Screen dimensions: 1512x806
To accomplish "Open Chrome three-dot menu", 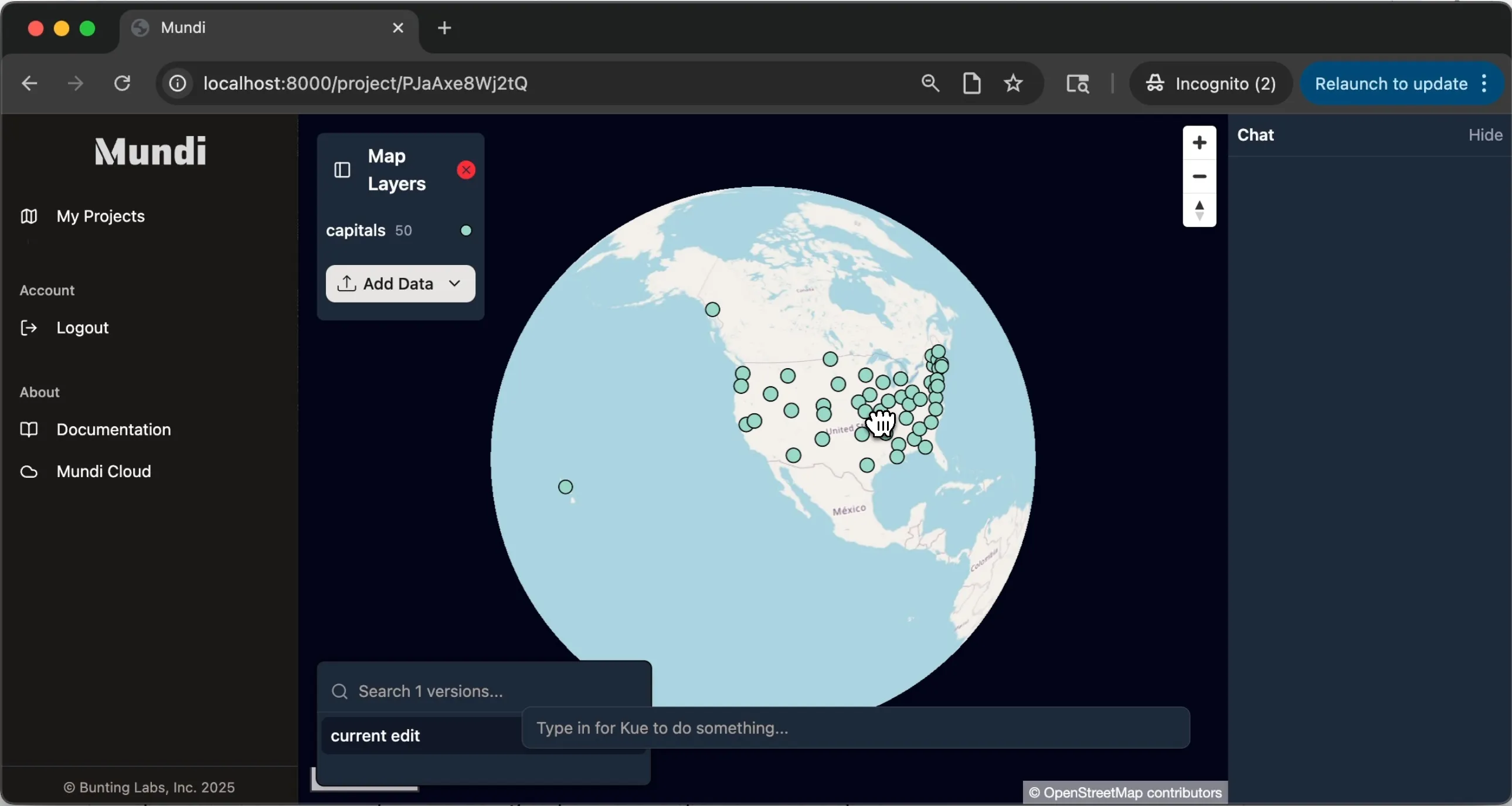I will coord(1484,83).
